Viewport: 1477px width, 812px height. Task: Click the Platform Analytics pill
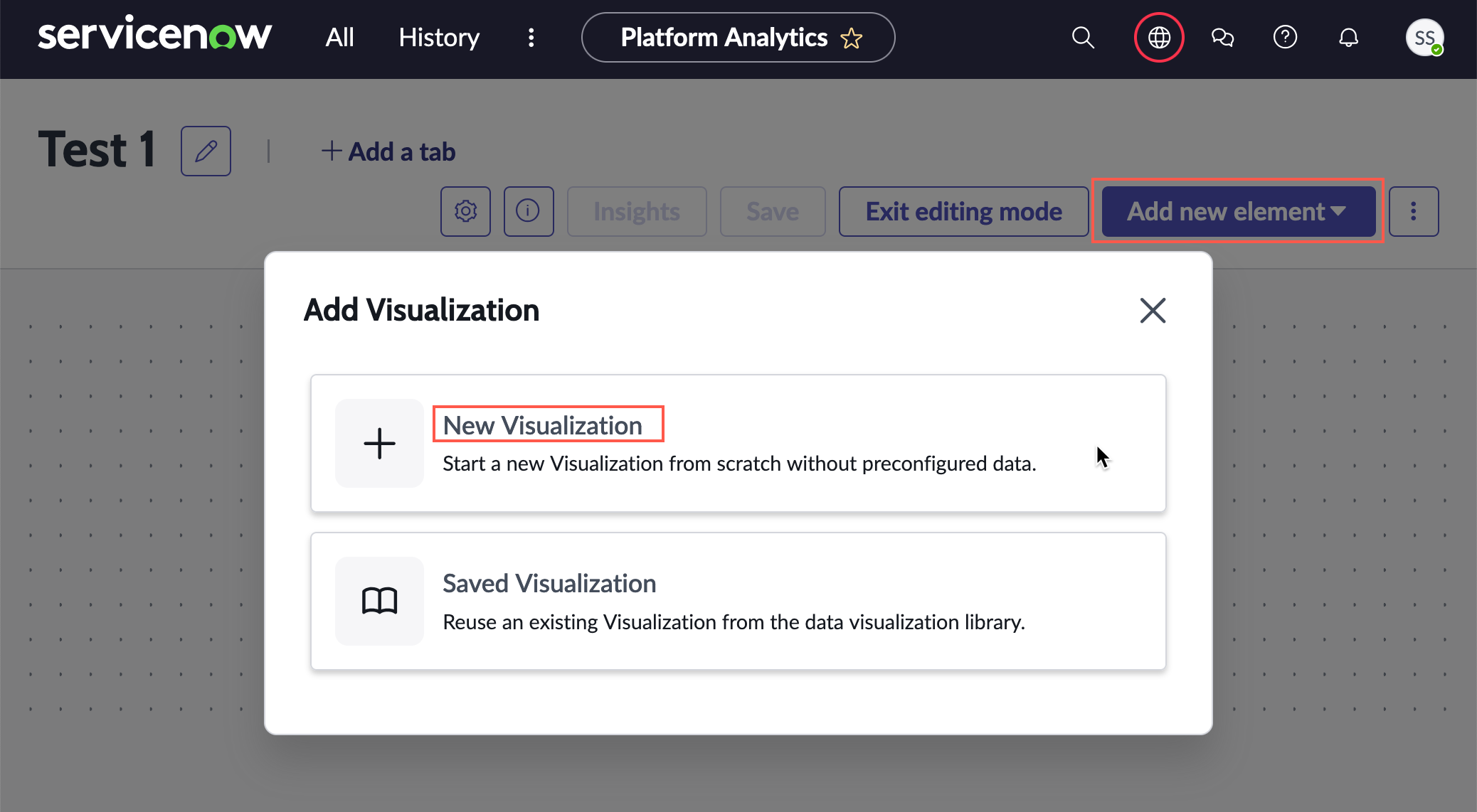tap(738, 37)
